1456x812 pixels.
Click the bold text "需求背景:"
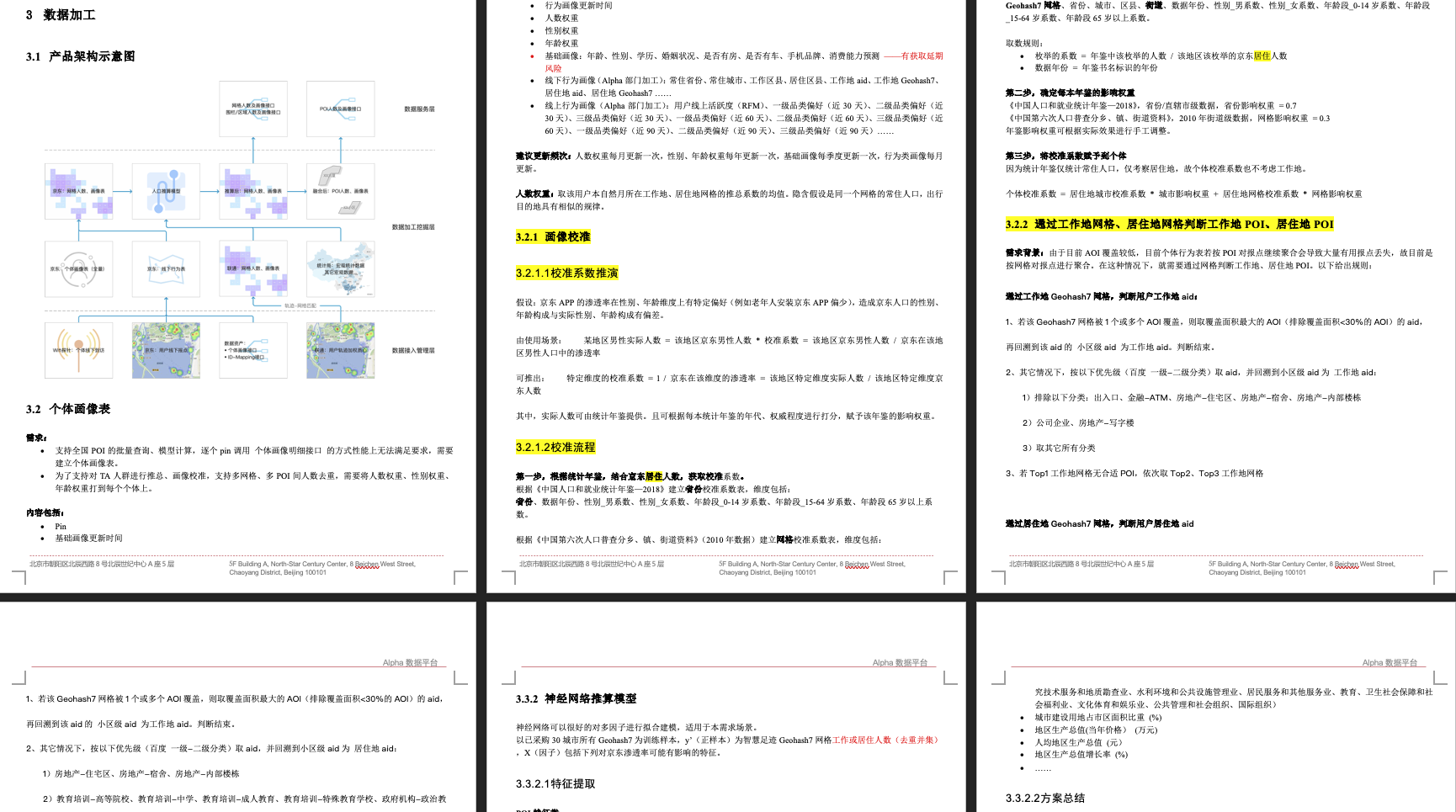1025,253
